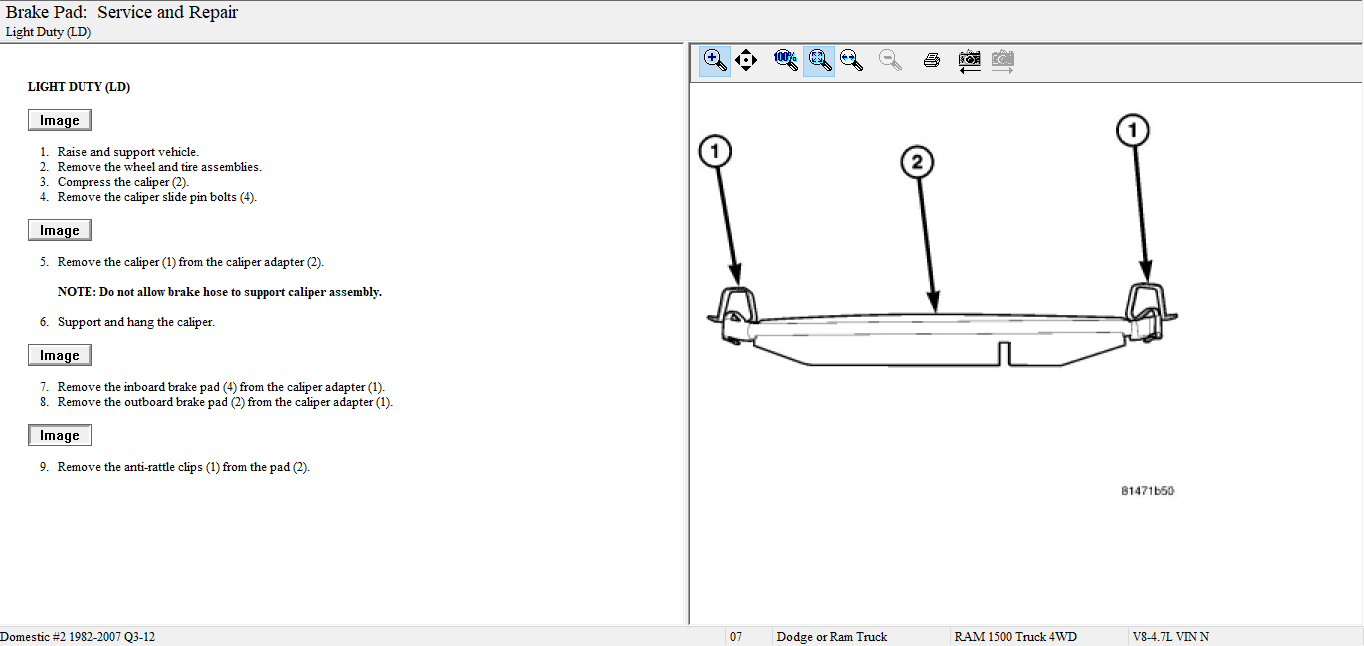The width and height of the screenshot is (1364, 646).
Task: Click the NOTE about brake hose
Action: pos(220,292)
